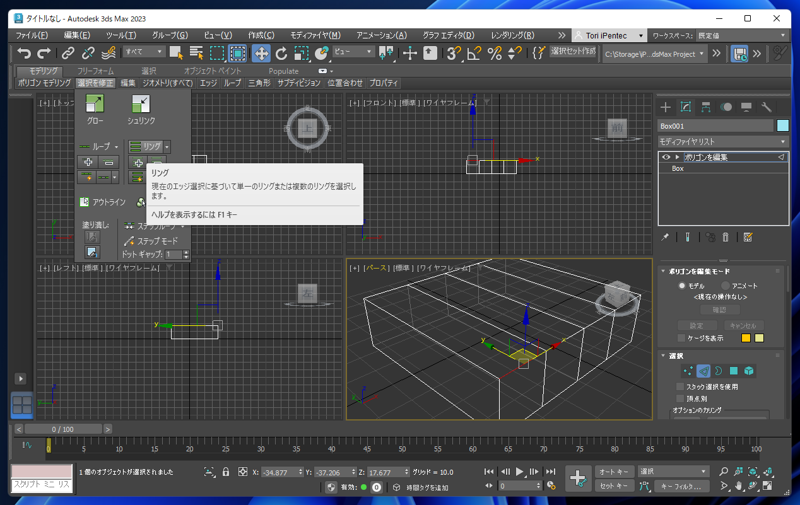Enable the 頂点別 checkbox
The width and height of the screenshot is (800, 505).
point(680,398)
